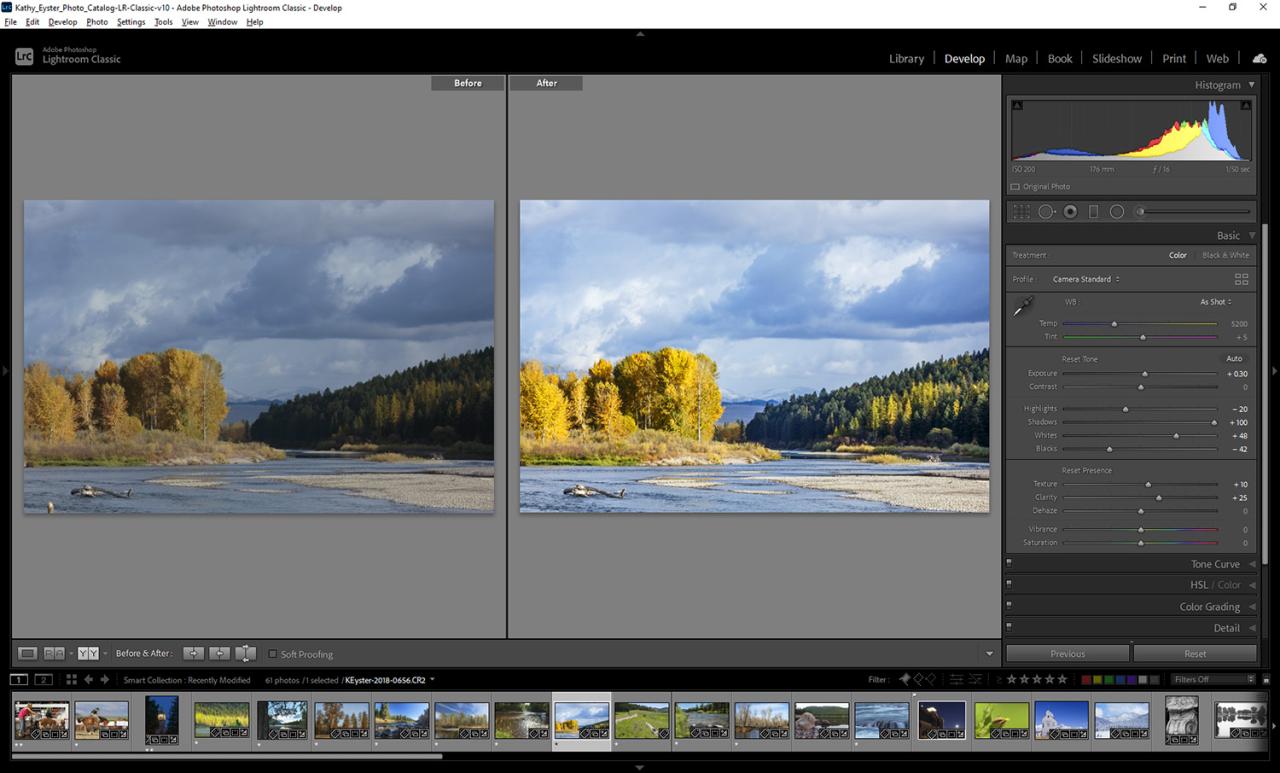Open cloud sync status icon
Image resolution: width=1280 pixels, height=773 pixels.
pyautogui.click(x=1259, y=58)
